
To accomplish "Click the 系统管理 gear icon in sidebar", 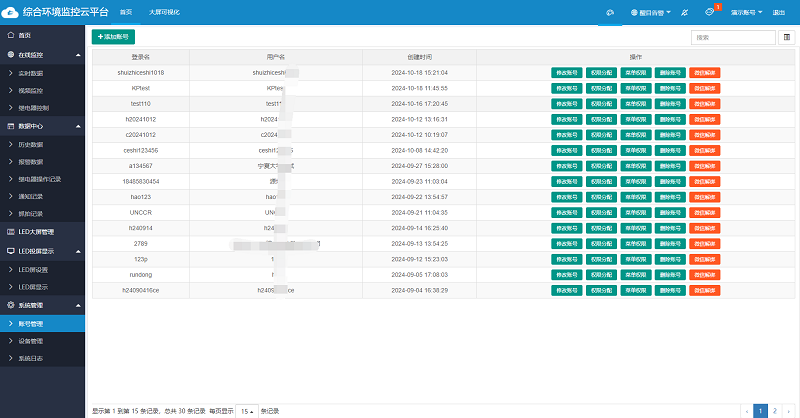I will pos(10,304).
